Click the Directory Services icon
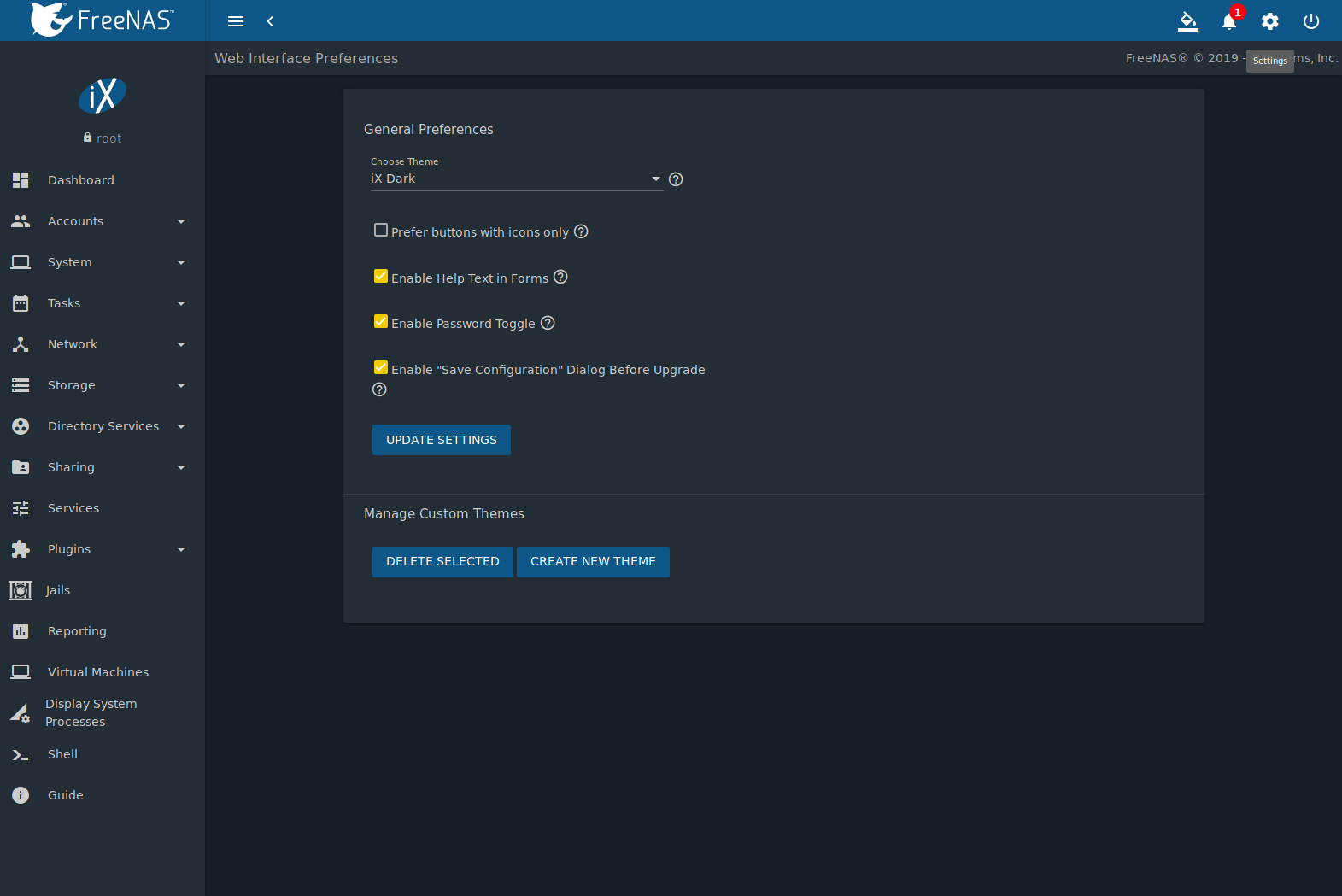Screen dimensions: 1342x896 tap(21, 426)
